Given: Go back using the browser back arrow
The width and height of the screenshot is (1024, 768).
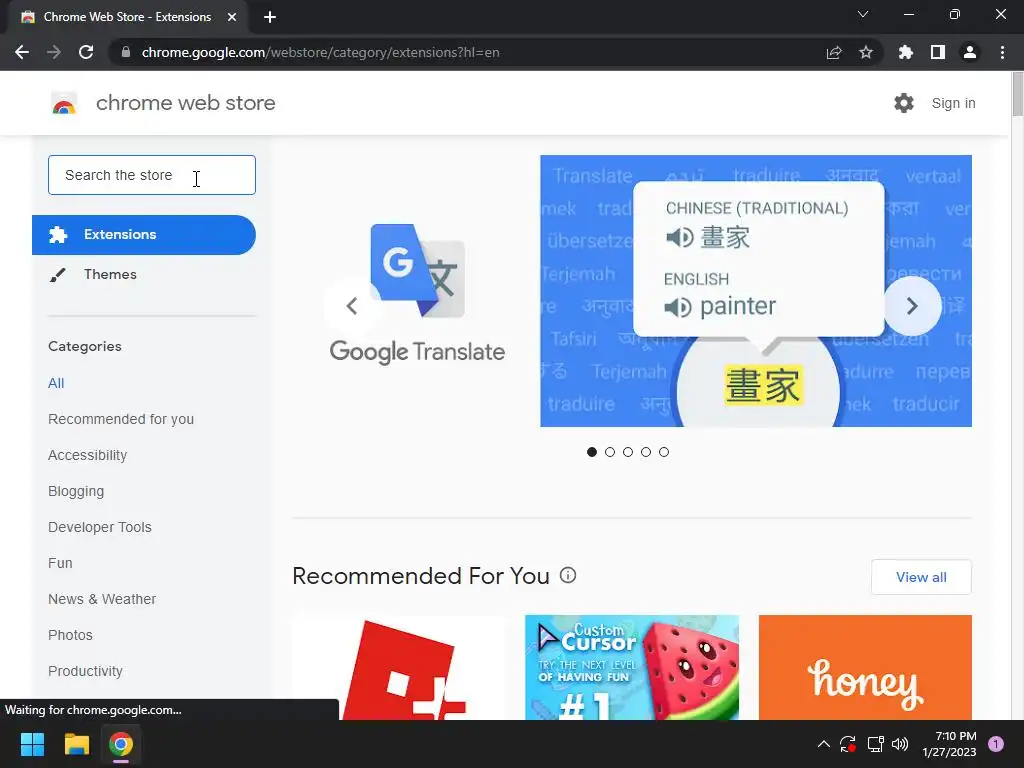Looking at the screenshot, I should pos(22,52).
